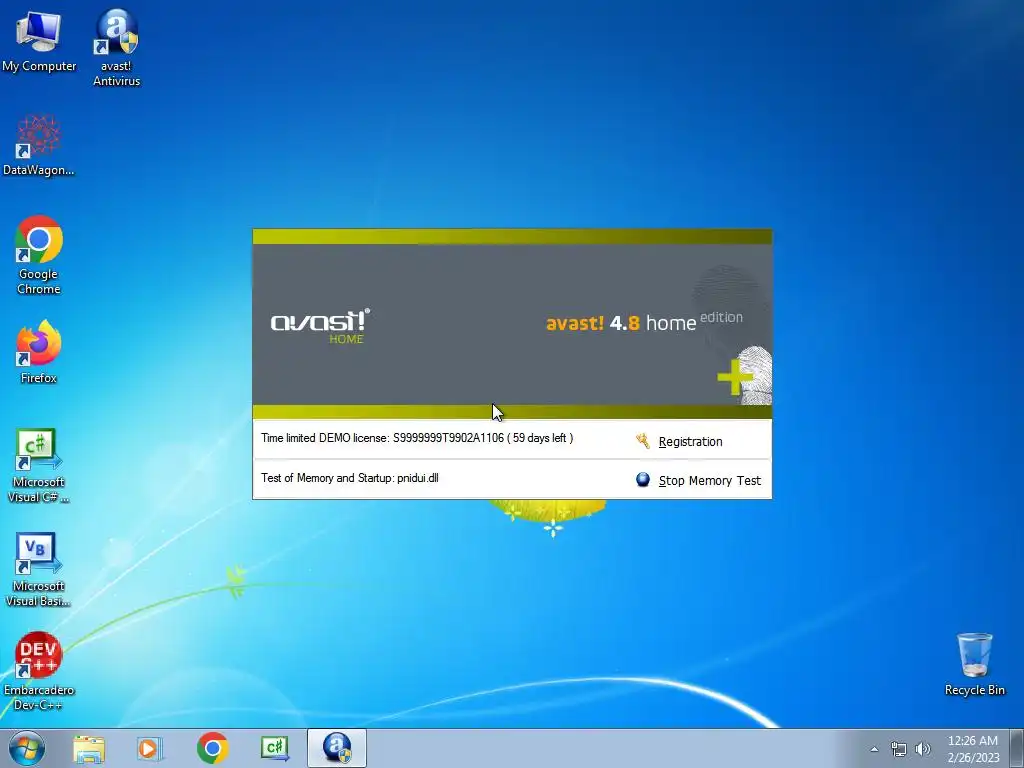Screen dimensions: 1024x768
Task: Click the blue orb icon beside Stop Memory Test
Action: click(x=643, y=480)
